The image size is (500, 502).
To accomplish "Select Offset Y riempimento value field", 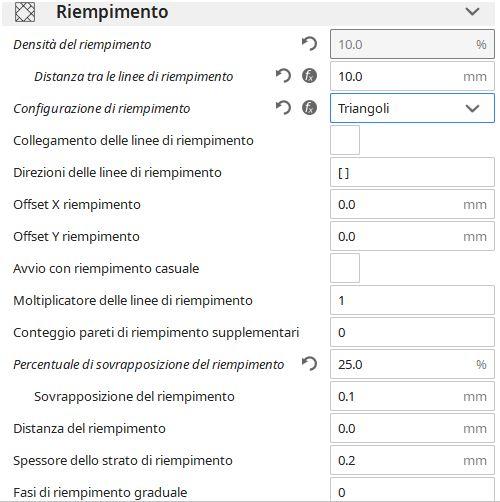I will click(412, 236).
